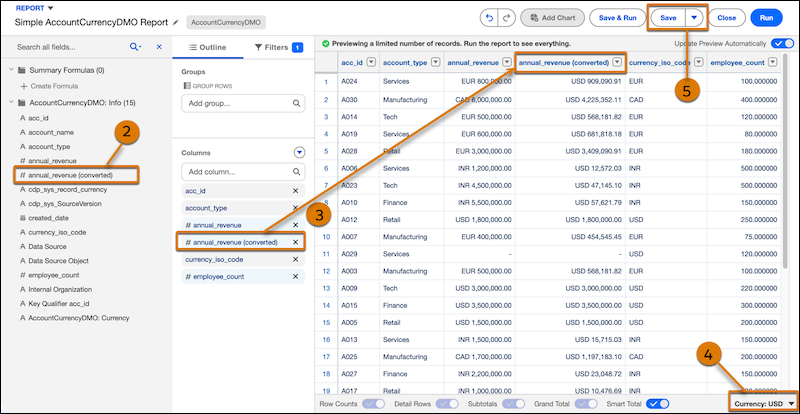Viewport: 800px width, 414px height.
Task: Click search icon in Add group field
Action: click(296, 103)
